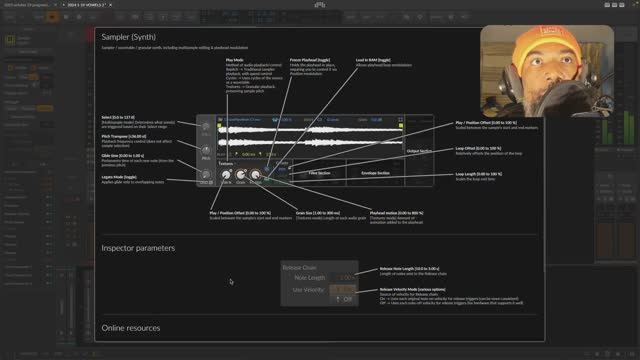Screen dimensions: 640x360
Task: Click the Glide knob in the Sampler diagram
Action: [206, 174]
